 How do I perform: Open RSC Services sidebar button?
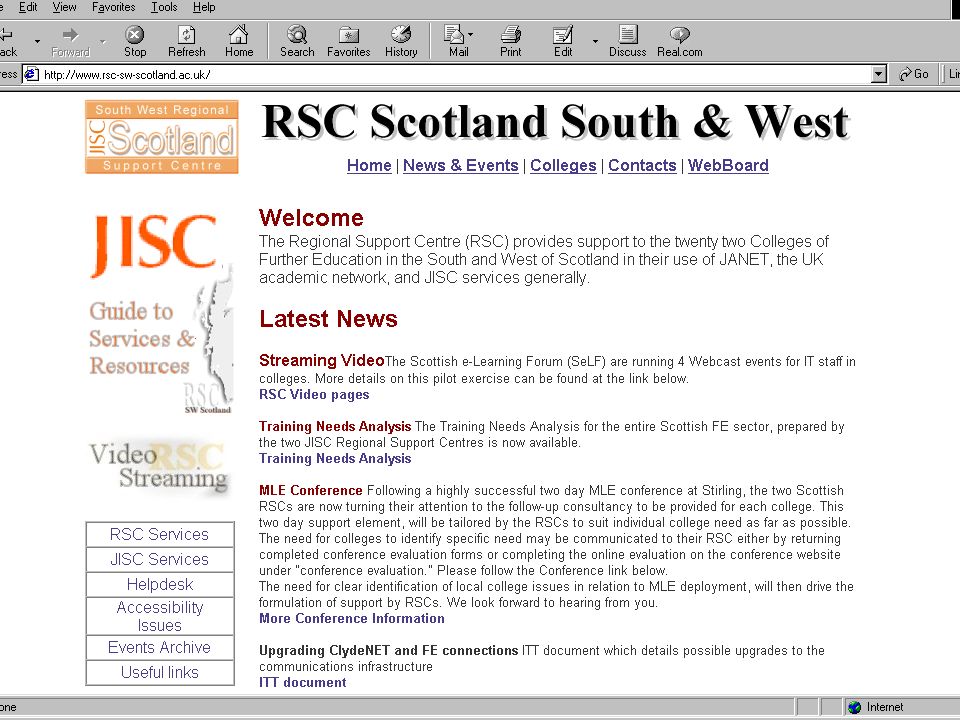pyautogui.click(x=160, y=534)
